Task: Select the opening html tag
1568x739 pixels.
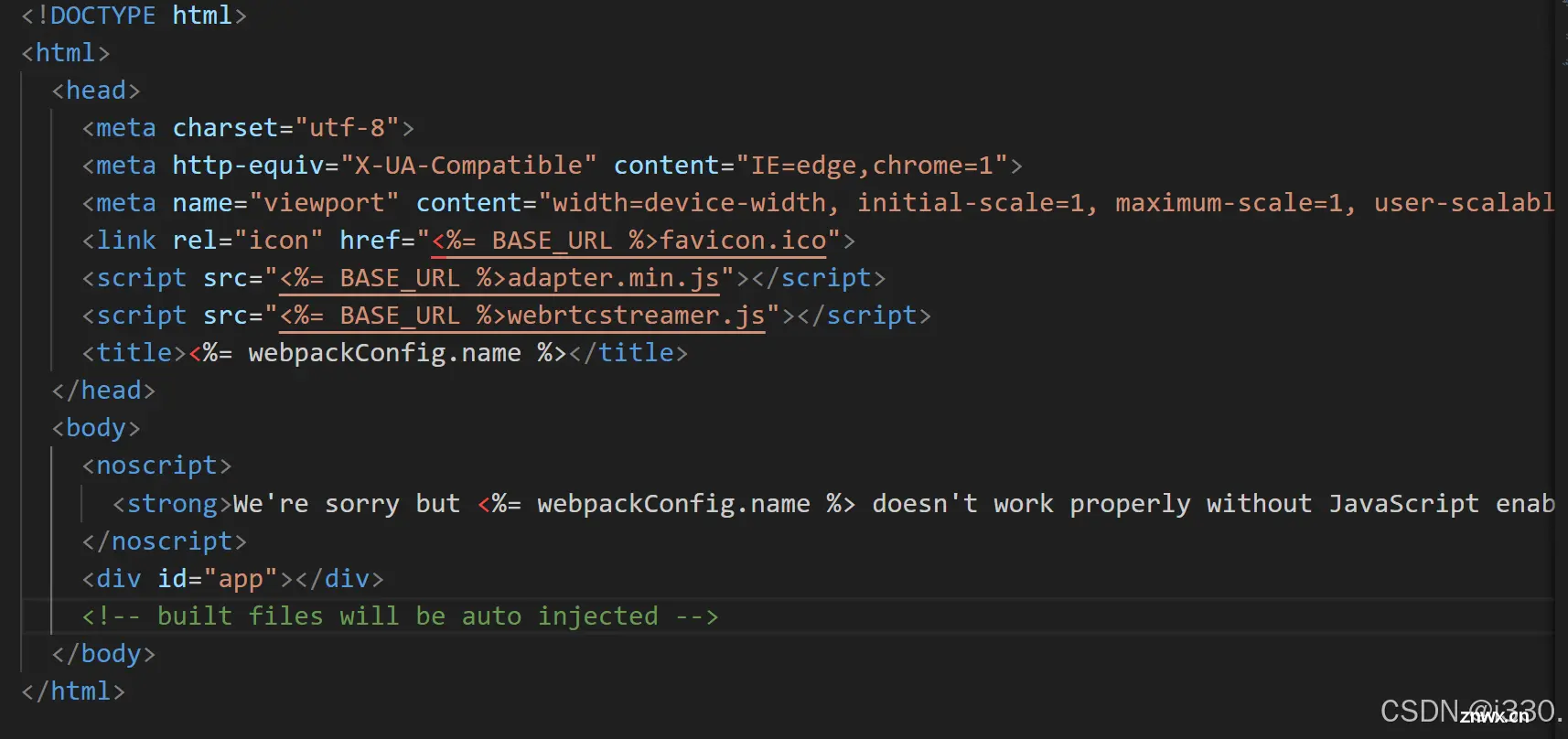Action: tap(65, 53)
